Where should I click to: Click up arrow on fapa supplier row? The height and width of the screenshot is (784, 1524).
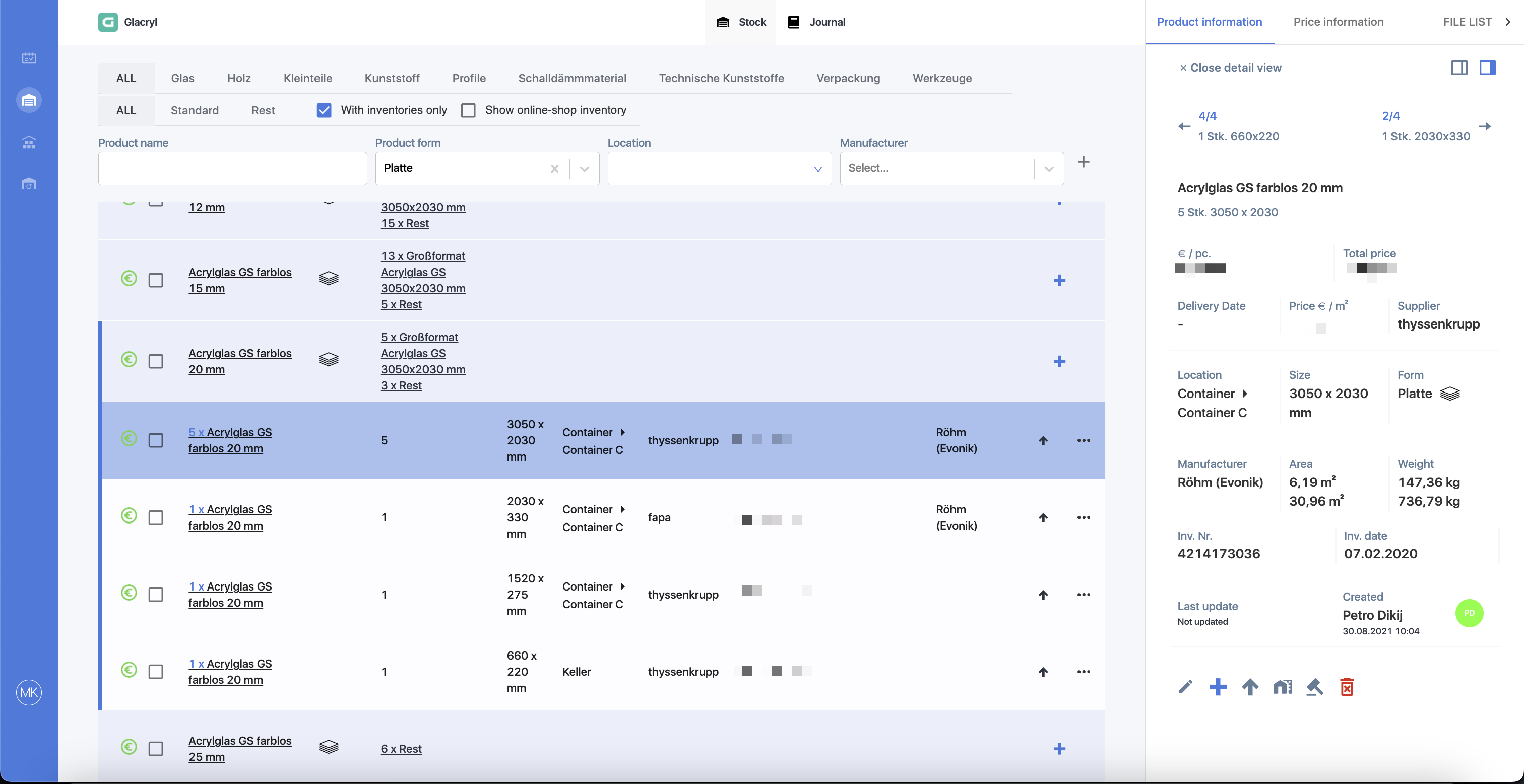[x=1044, y=518]
